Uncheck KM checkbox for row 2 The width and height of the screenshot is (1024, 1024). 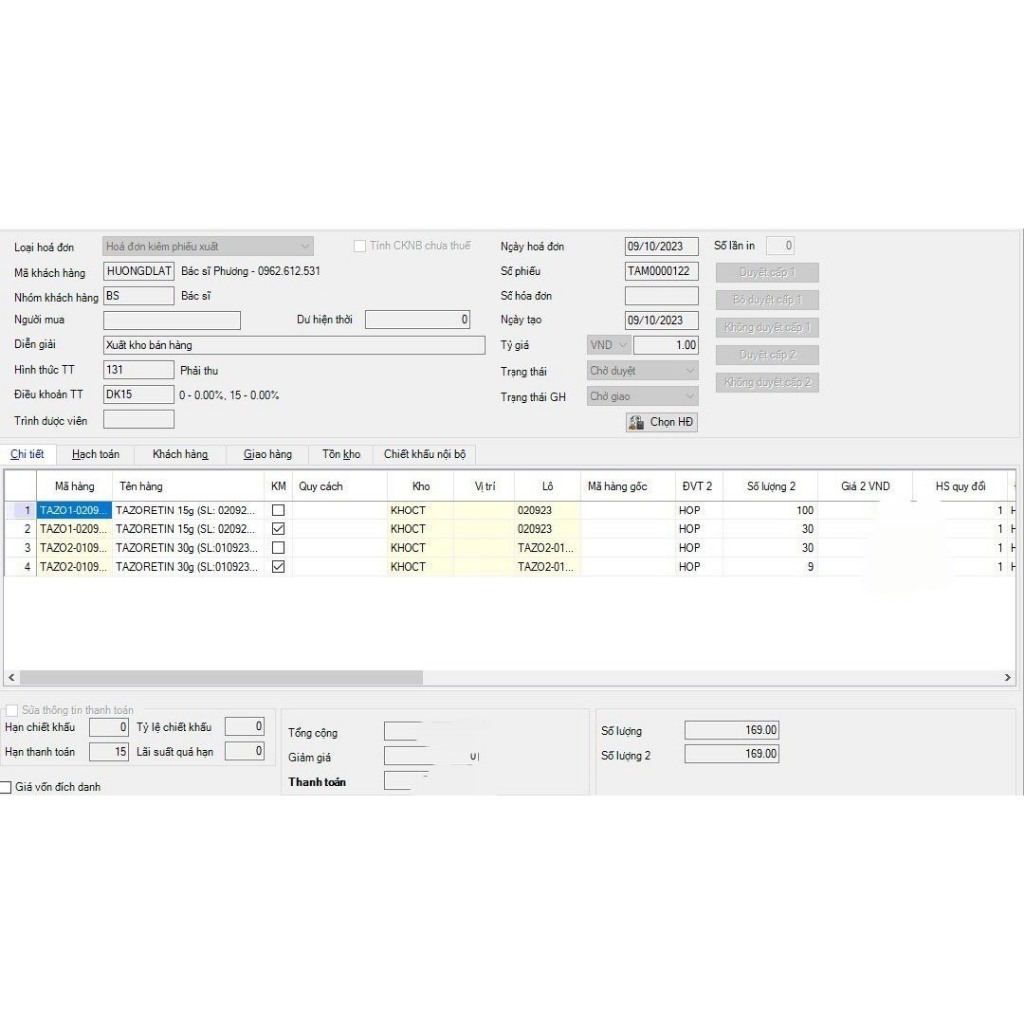pos(278,529)
